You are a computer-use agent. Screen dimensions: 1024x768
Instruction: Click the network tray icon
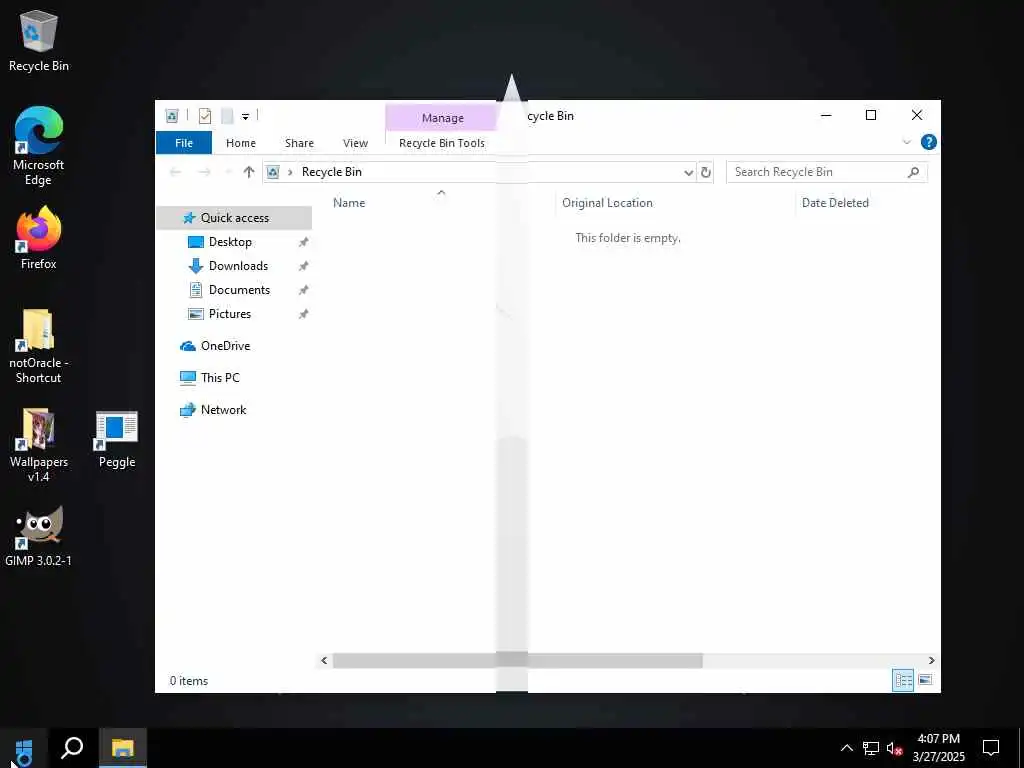[871, 748]
